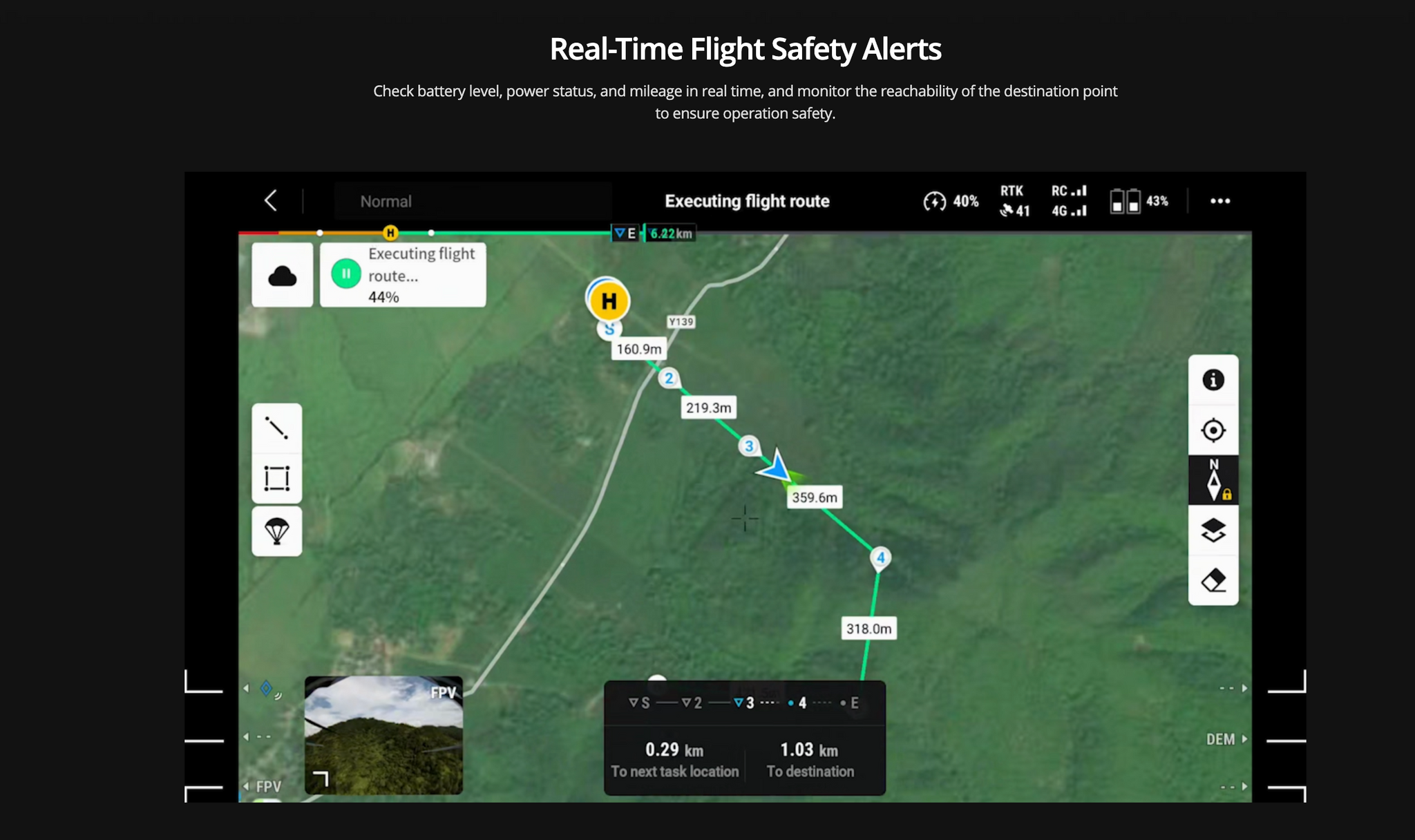Click waypoint 4 on the route
1415x840 pixels.
880,558
